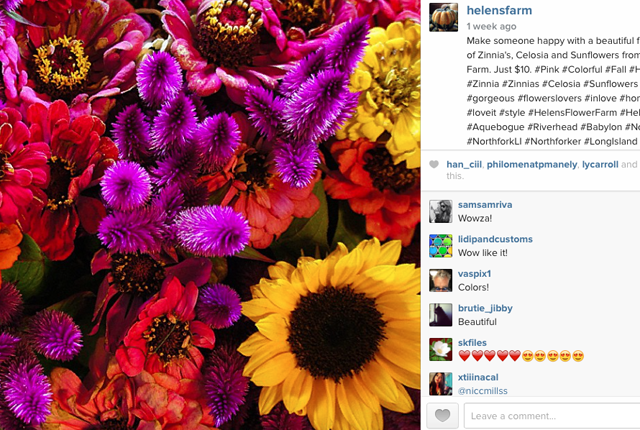Open han_ciil's profile from likes

(464, 164)
